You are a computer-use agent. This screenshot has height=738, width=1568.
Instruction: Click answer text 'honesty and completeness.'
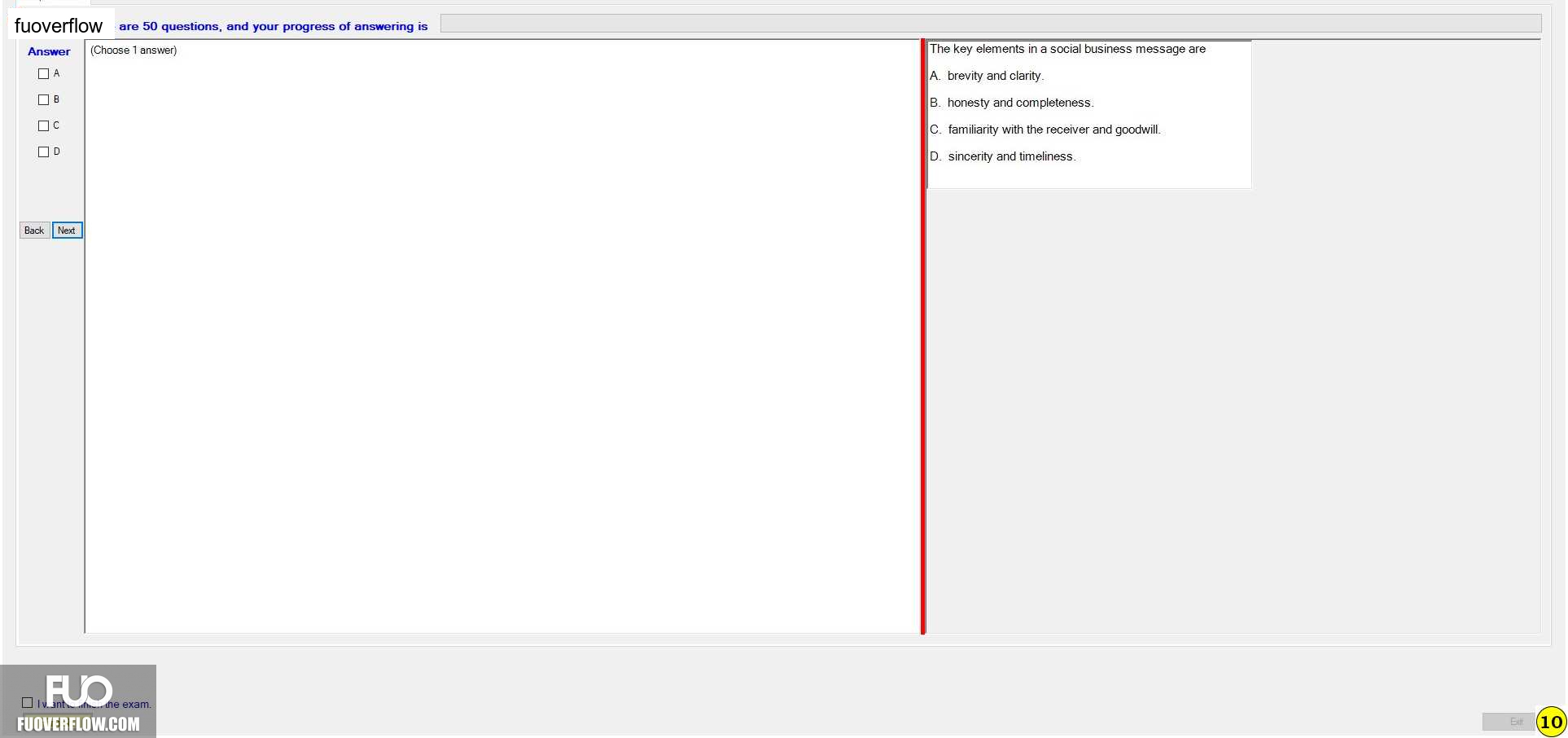point(1020,103)
